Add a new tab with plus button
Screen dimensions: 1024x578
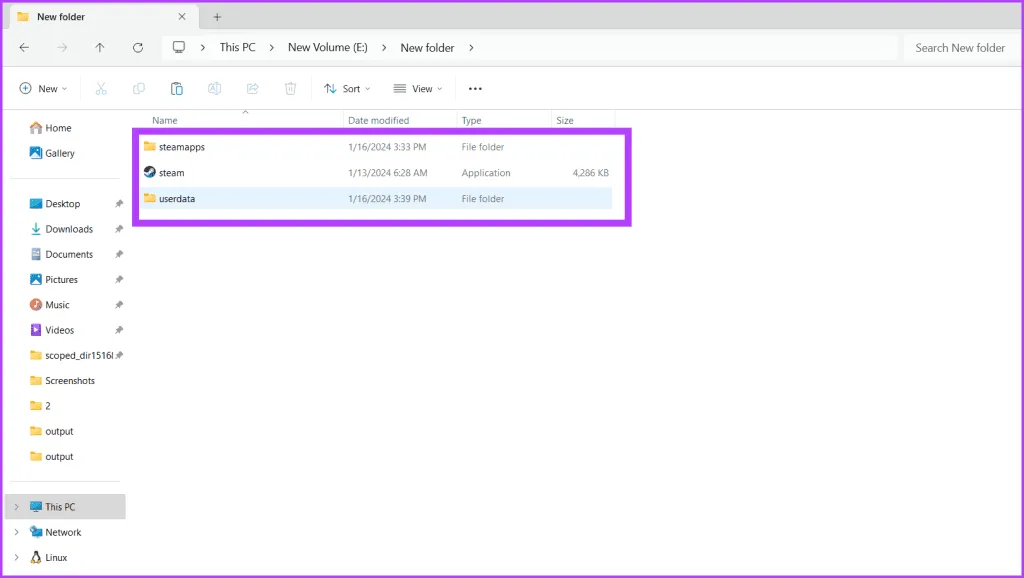click(x=217, y=17)
